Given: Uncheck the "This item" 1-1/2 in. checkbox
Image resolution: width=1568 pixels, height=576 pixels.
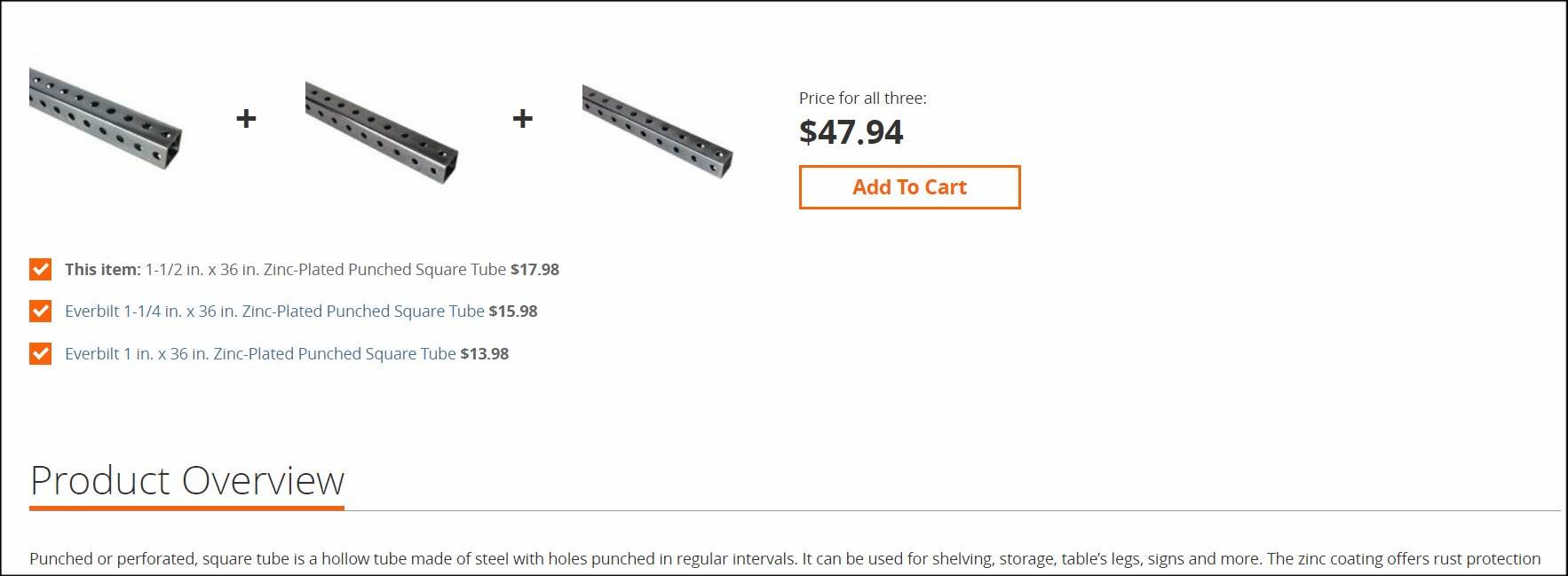Looking at the screenshot, I should pyautogui.click(x=40, y=270).
